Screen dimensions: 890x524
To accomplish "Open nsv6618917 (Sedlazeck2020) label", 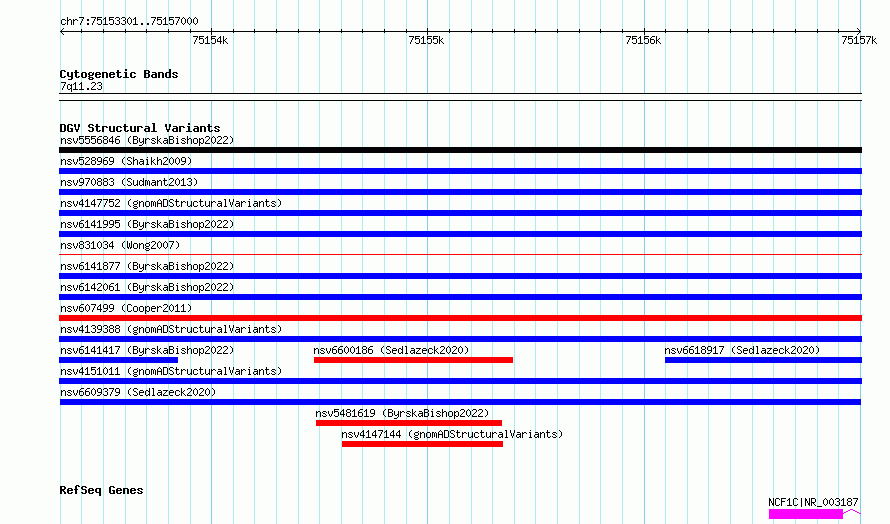I will pos(742,350).
